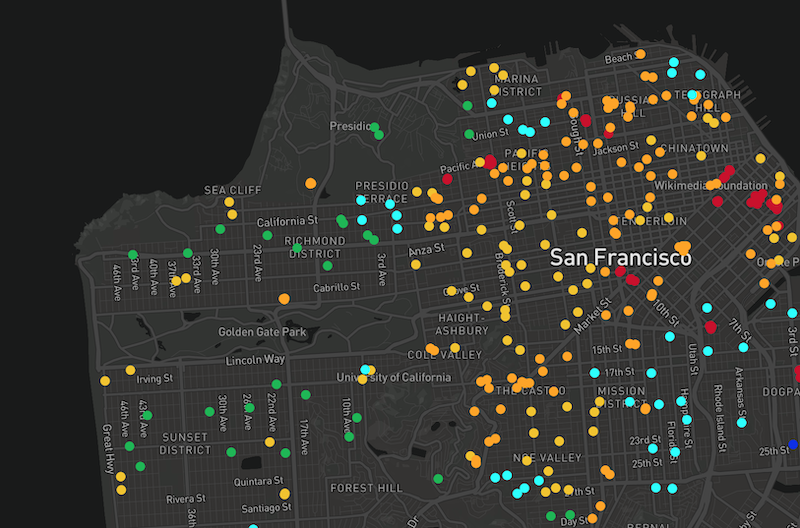Click the 17th St label
The height and width of the screenshot is (528, 800).
click(x=619, y=372)
